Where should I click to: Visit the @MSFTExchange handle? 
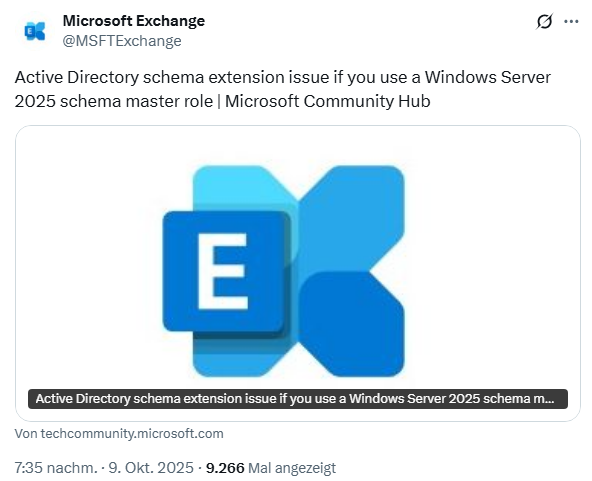pyautogui.click(x=122, y=41)
